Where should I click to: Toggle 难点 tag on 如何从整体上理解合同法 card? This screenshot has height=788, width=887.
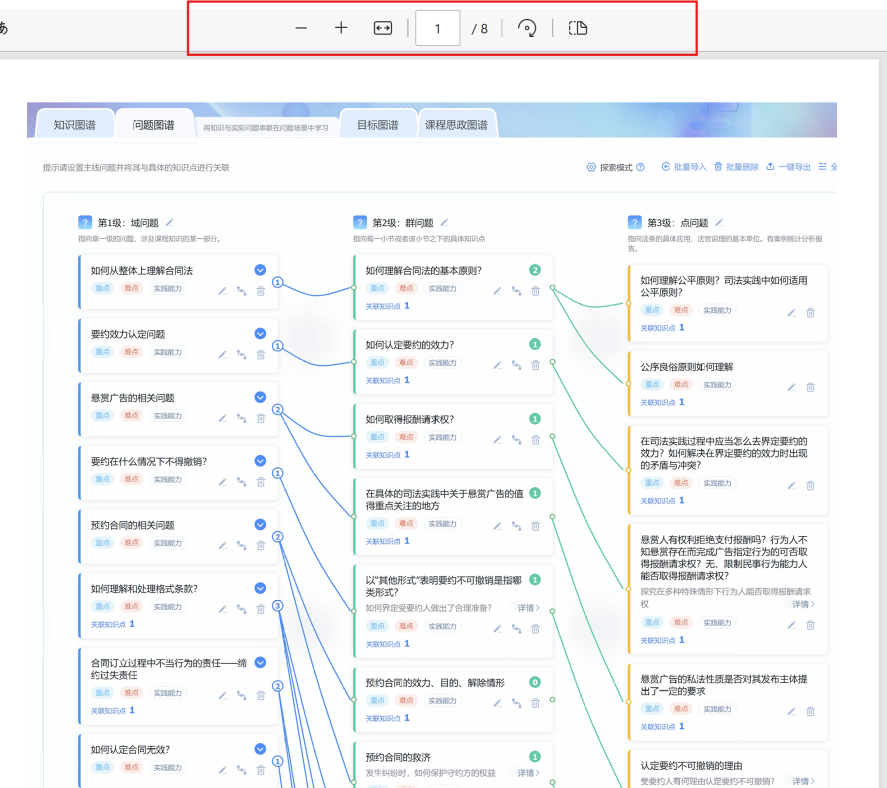(x=131, y=288)
